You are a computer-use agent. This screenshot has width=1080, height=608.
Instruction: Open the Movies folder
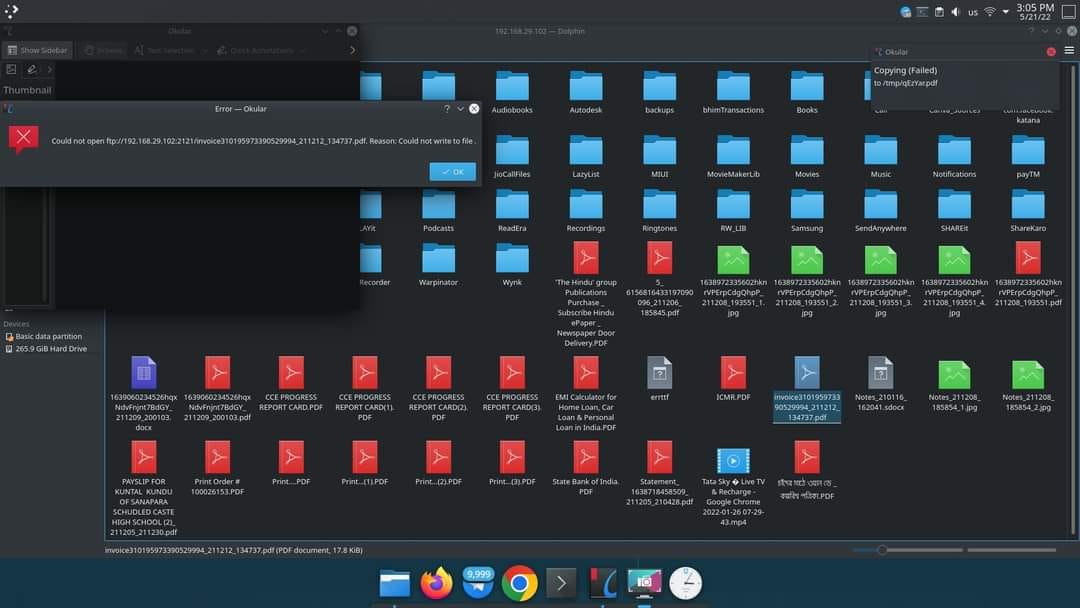point(807,156)
